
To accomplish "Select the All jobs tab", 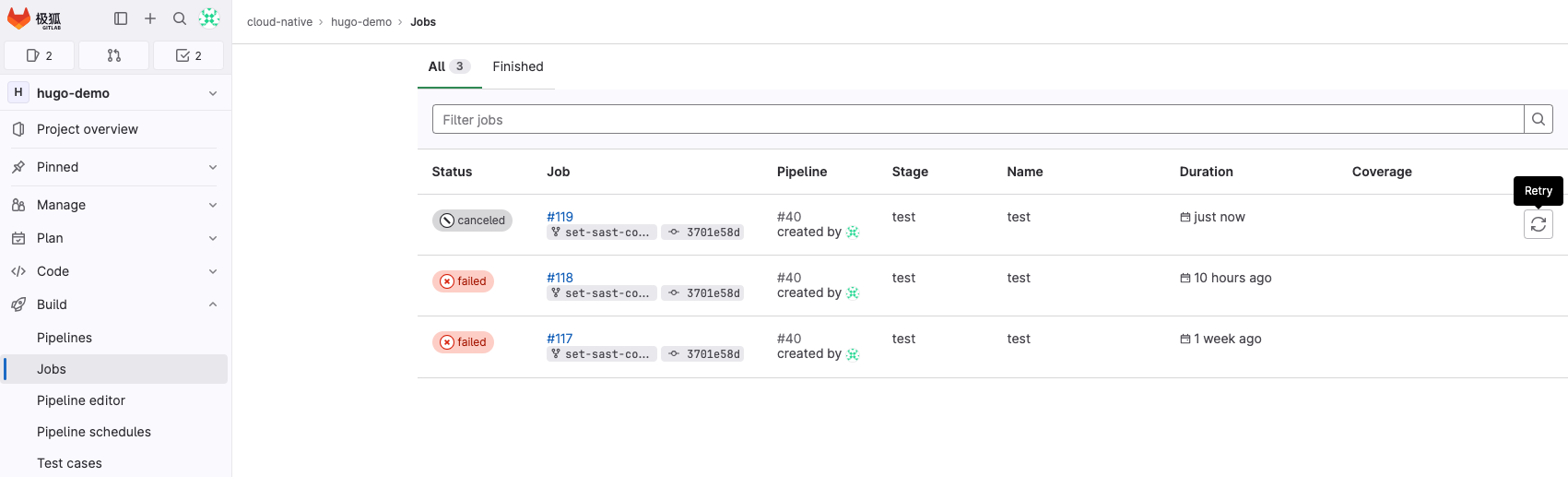I will (x=449, y=66).
